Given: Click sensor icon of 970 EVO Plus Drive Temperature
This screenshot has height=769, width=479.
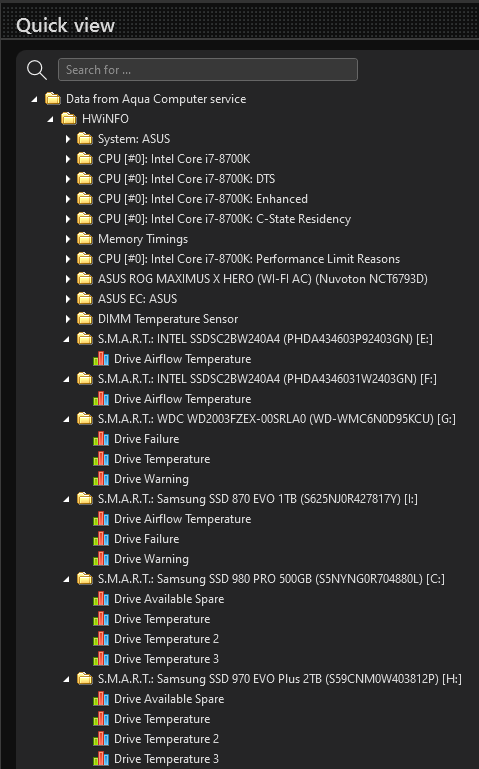Looking at the screenshot, I should (x=101, y=719).
